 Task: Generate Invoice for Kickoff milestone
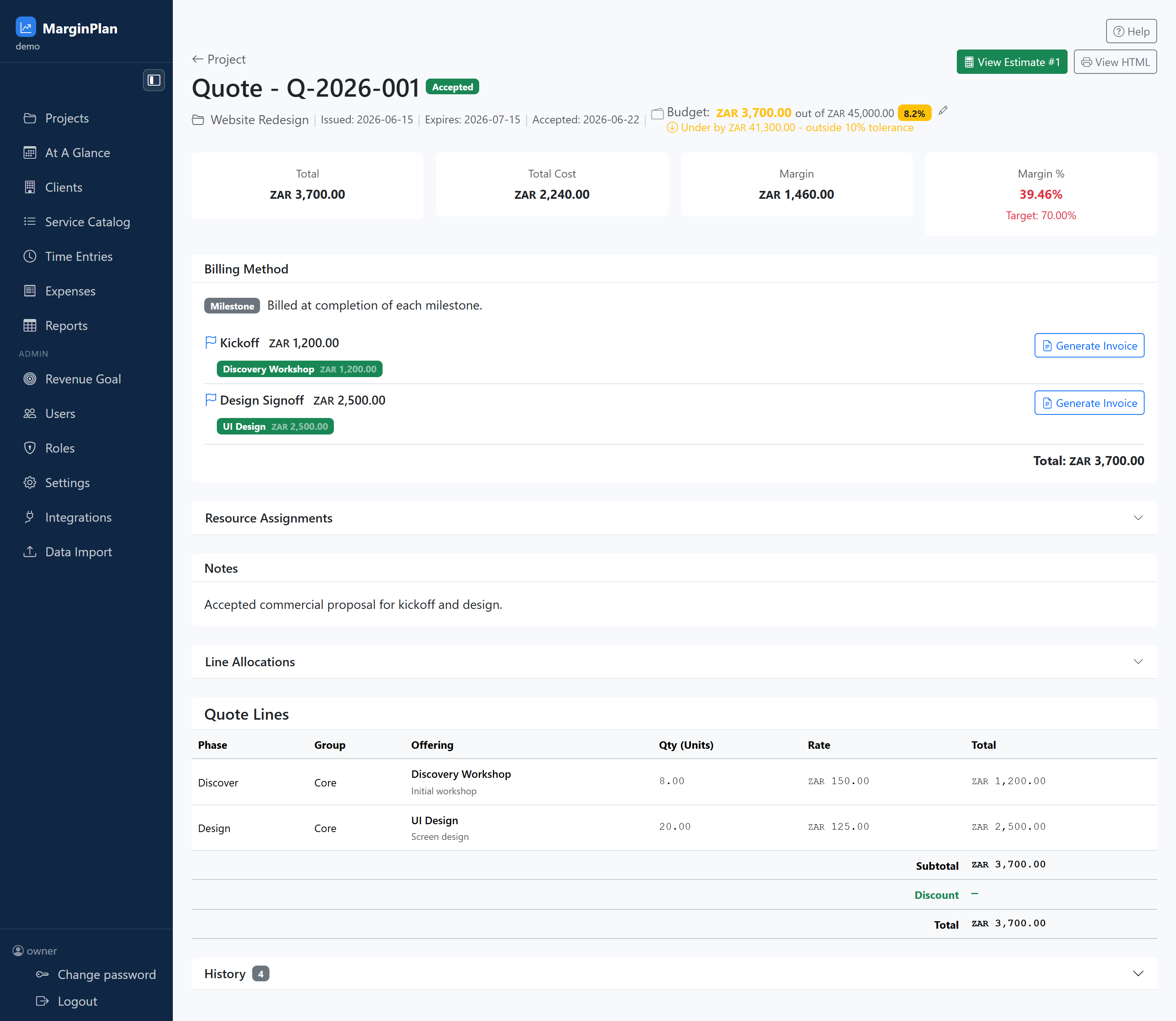(1089, 346)
